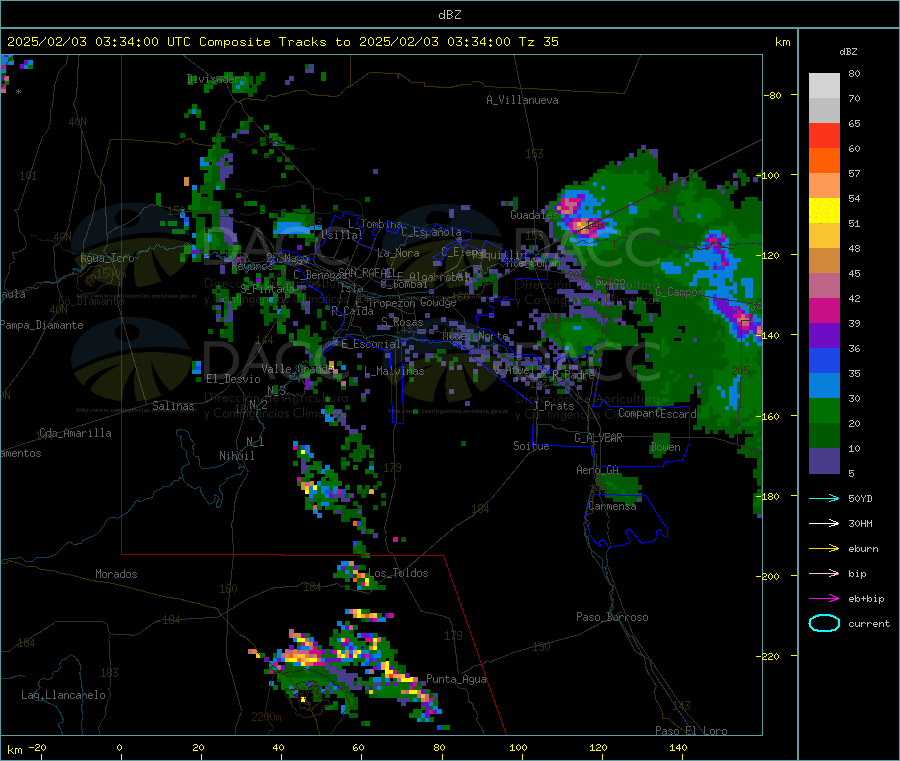Click the magenta eb+bip arrow legend icon
This screenshot has height=761, width=900.
824,598
